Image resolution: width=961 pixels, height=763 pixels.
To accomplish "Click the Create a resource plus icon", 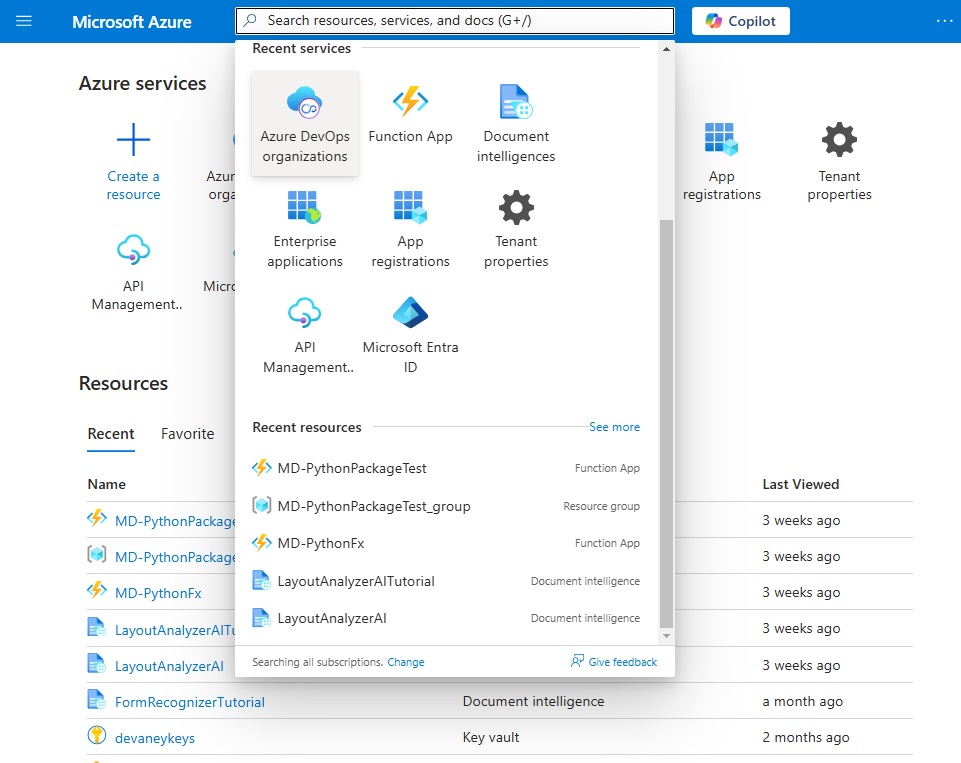I will coord(133,140).
